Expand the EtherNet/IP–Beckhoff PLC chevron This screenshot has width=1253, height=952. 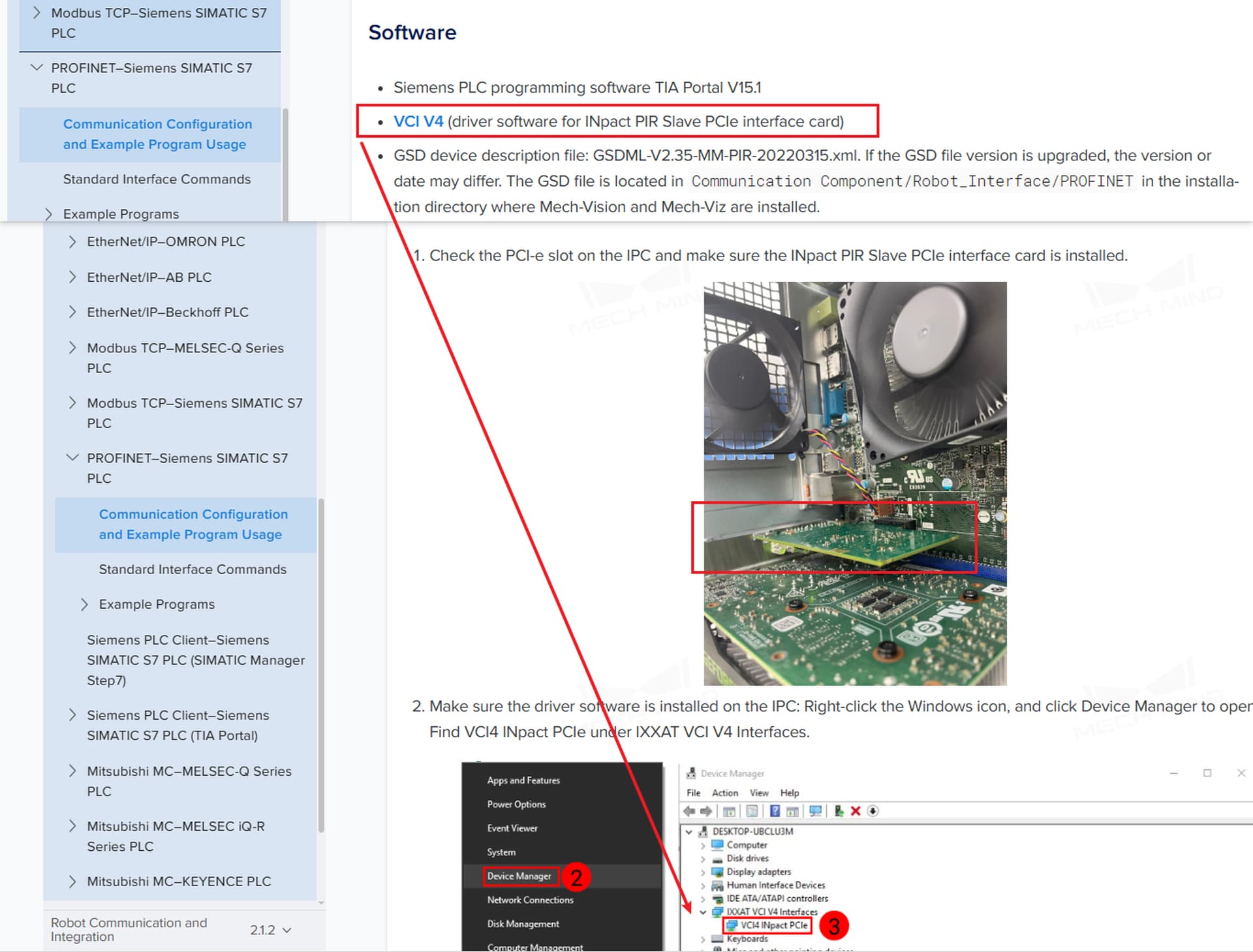pos(72,312)
